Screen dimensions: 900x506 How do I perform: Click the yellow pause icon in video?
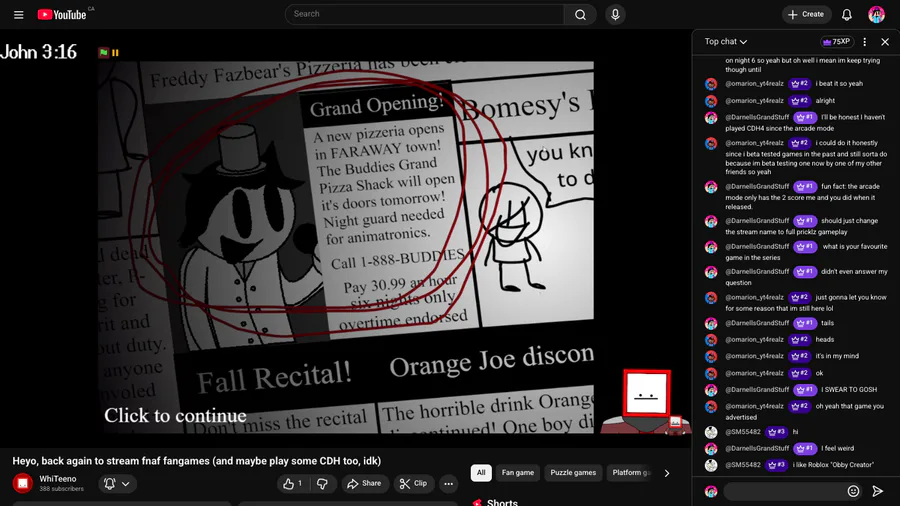pos(115,53)
